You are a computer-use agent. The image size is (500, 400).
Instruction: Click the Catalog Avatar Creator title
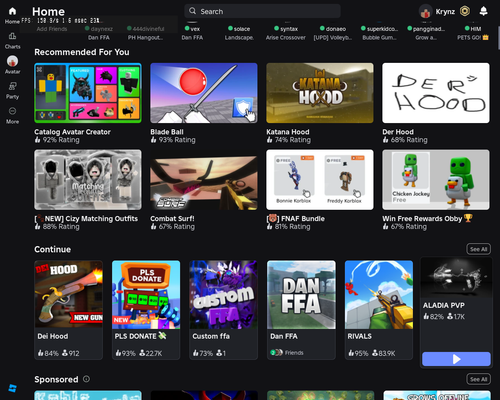coord(72,132)
